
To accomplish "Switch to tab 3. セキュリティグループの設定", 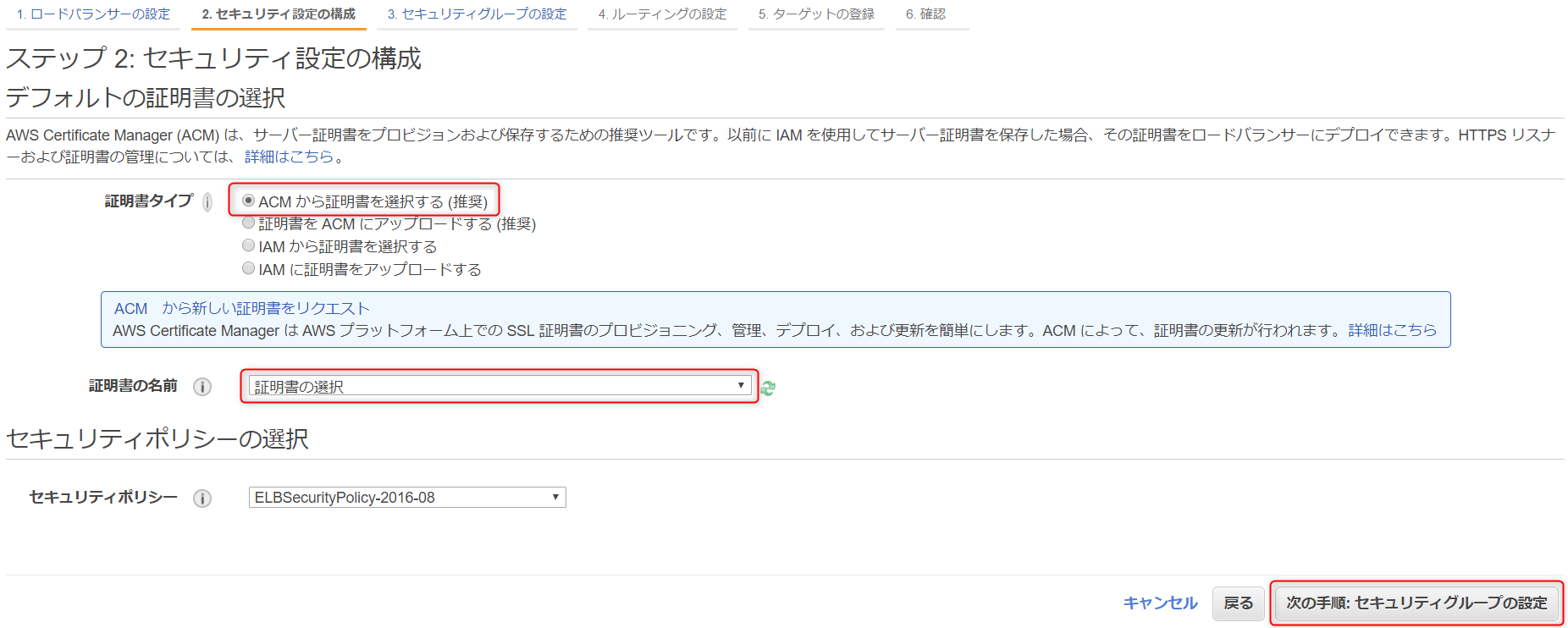I will tap(477, 14).
